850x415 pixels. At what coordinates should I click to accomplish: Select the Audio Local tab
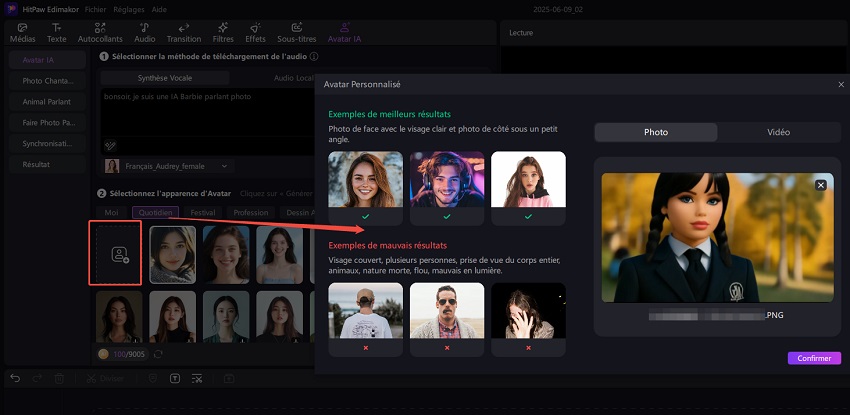point(293,78)
